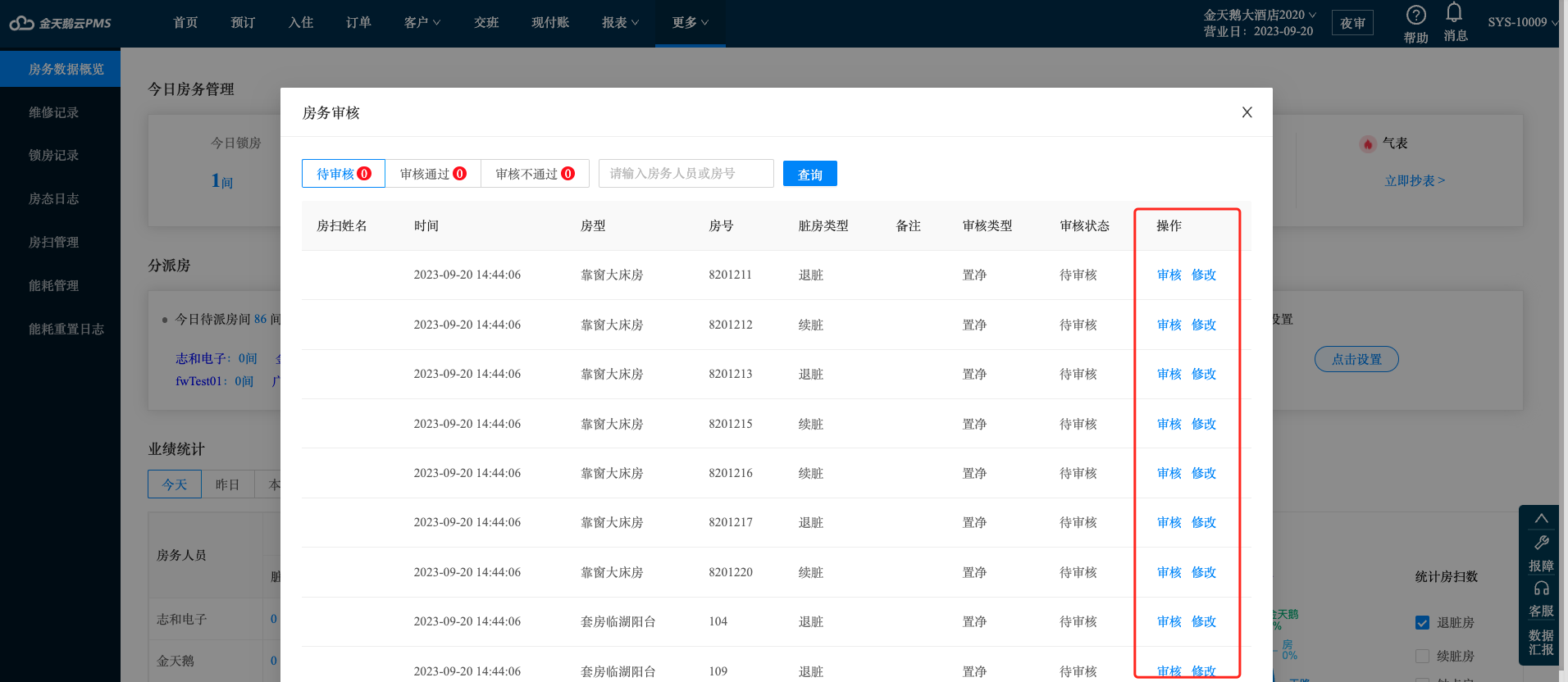Open 入住 in the top menu
Screen dimensions: 1568x682
[301, 23]
